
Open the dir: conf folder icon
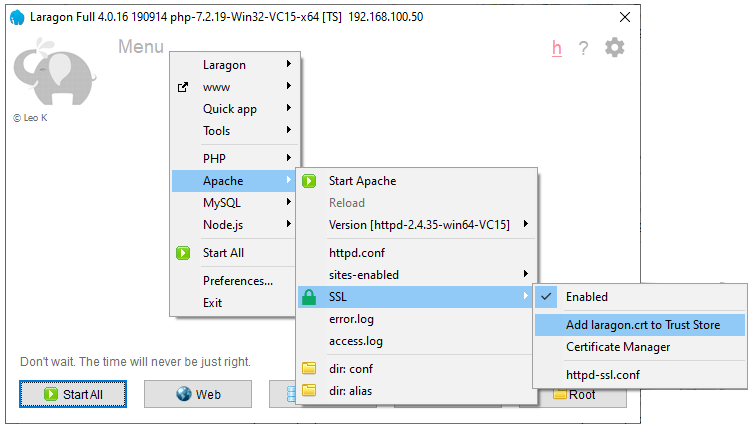[x=309, y=368]
